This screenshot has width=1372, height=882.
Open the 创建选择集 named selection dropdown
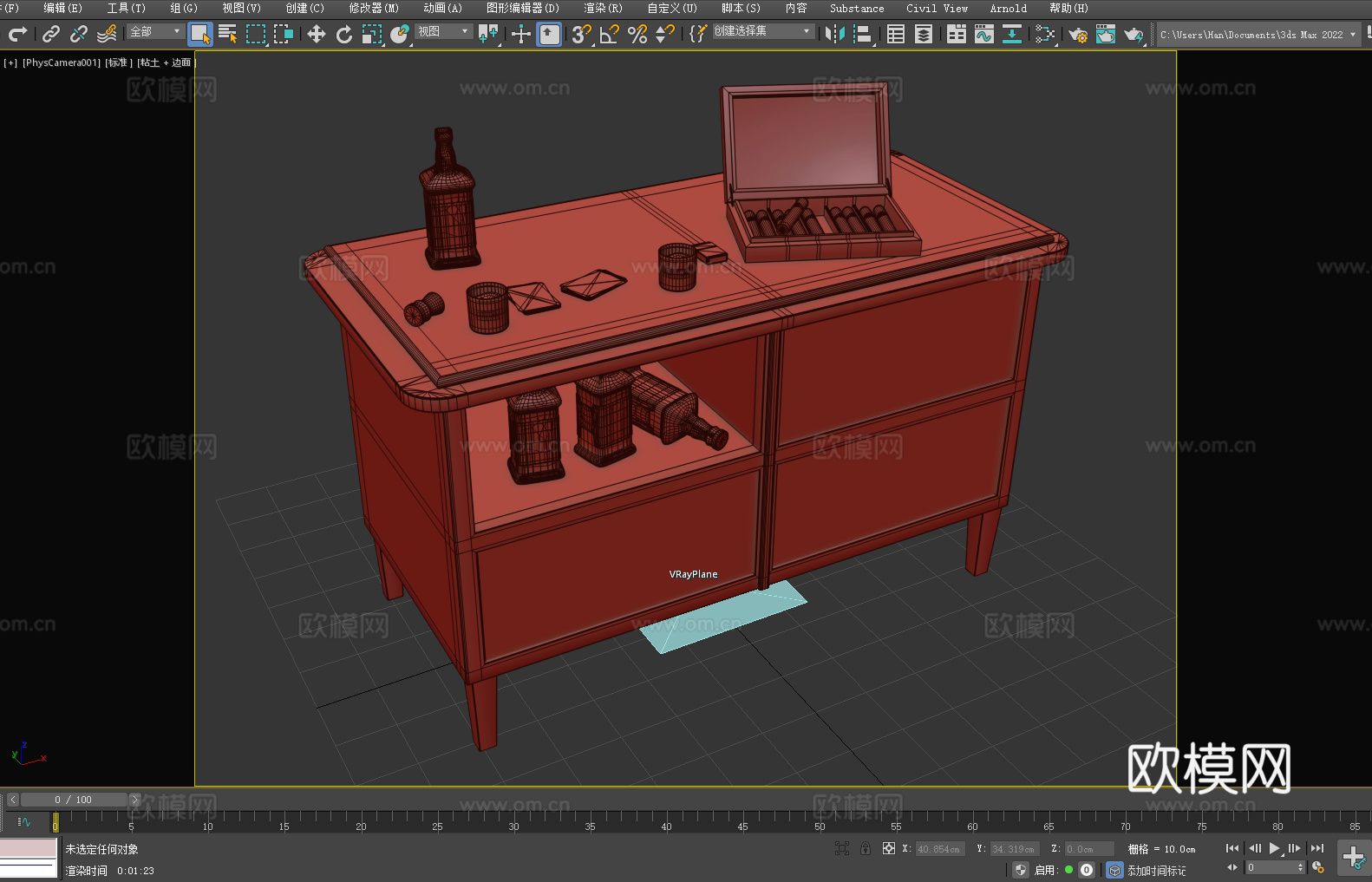pyautogui.click(x=762, y=31)
